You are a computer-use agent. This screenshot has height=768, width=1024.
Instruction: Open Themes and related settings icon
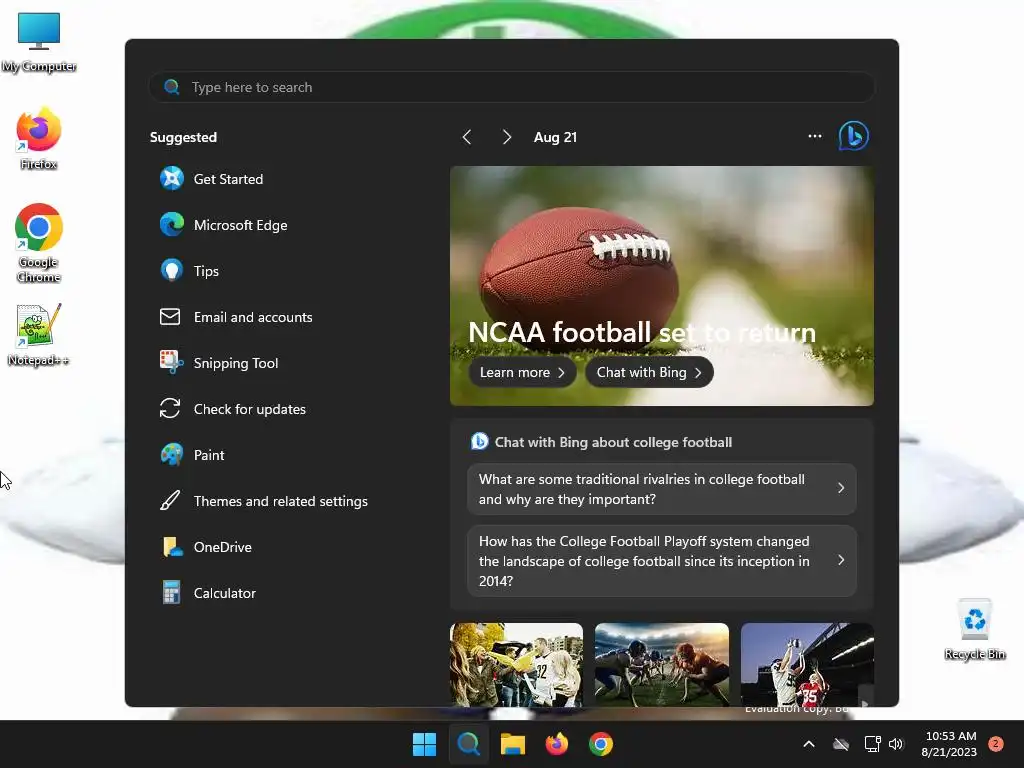[x=170, y=501]
